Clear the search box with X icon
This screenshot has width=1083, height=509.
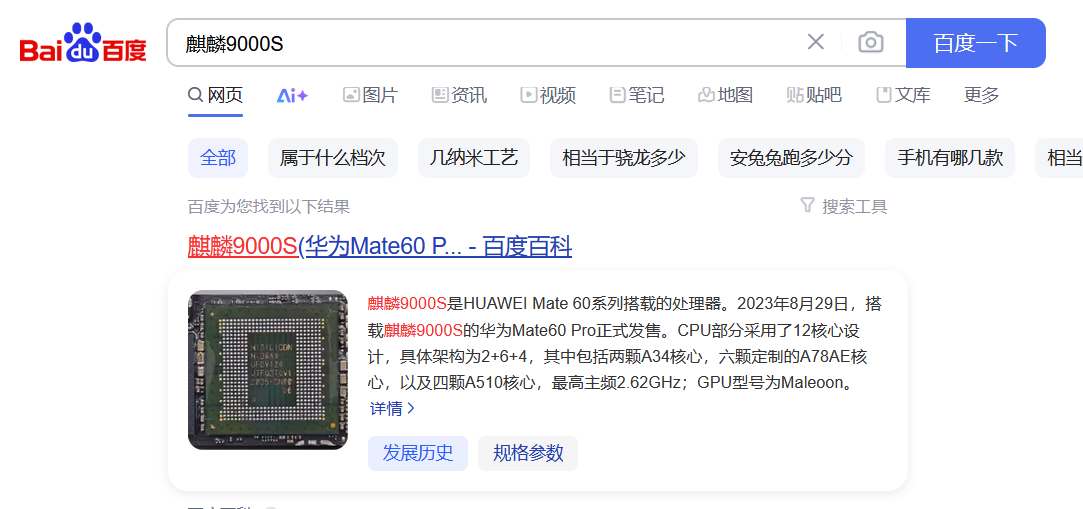tap(816, 42)
